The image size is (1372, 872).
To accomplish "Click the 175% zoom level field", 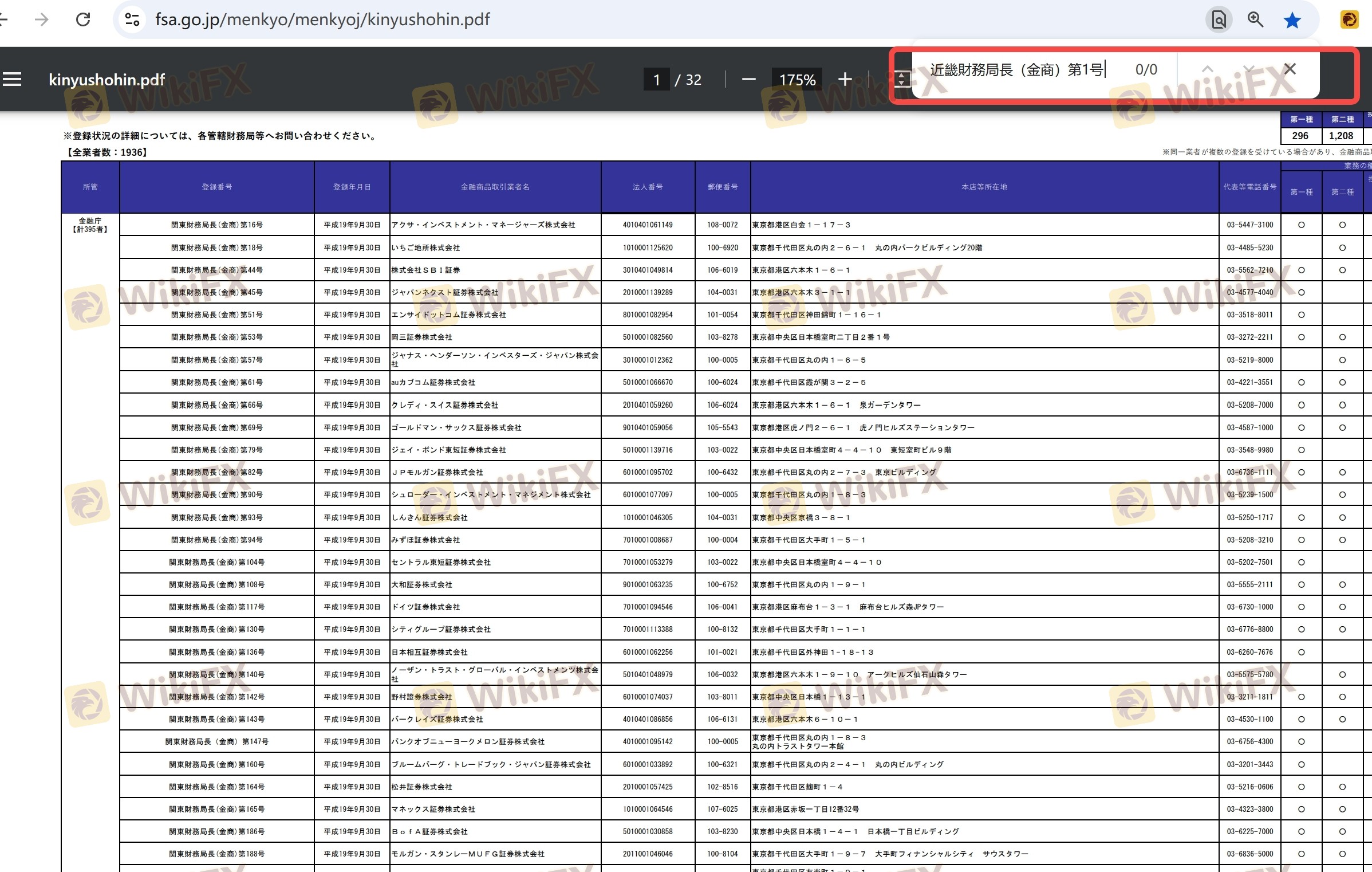I will (797, 80).
